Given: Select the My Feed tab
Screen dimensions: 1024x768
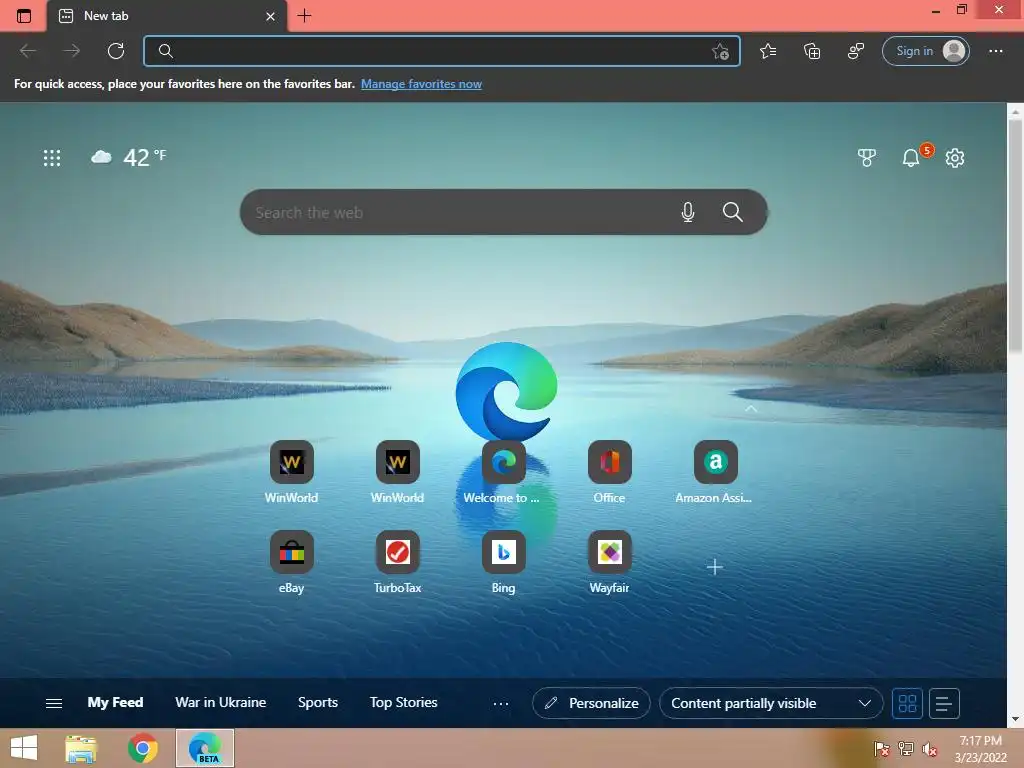Looking at the screenshot, I should coord(116,703).
